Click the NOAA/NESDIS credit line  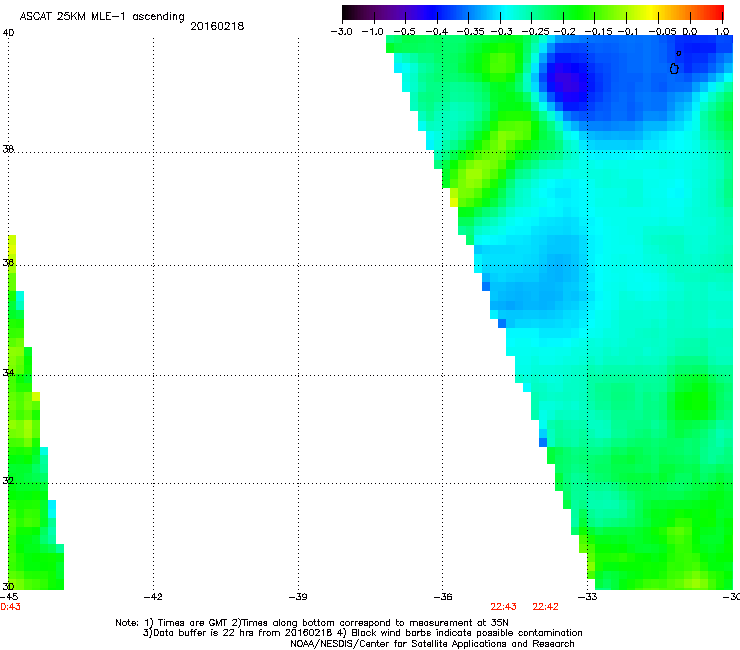[432, 644]
